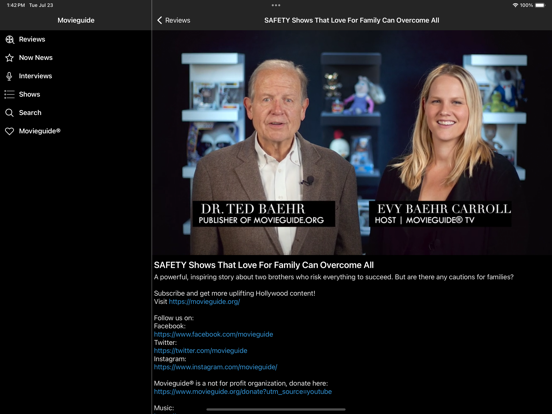The width and height of the screenshot is (552, 414).
Task: Open the Instagram movieguide link
Action: click(215, 367)
